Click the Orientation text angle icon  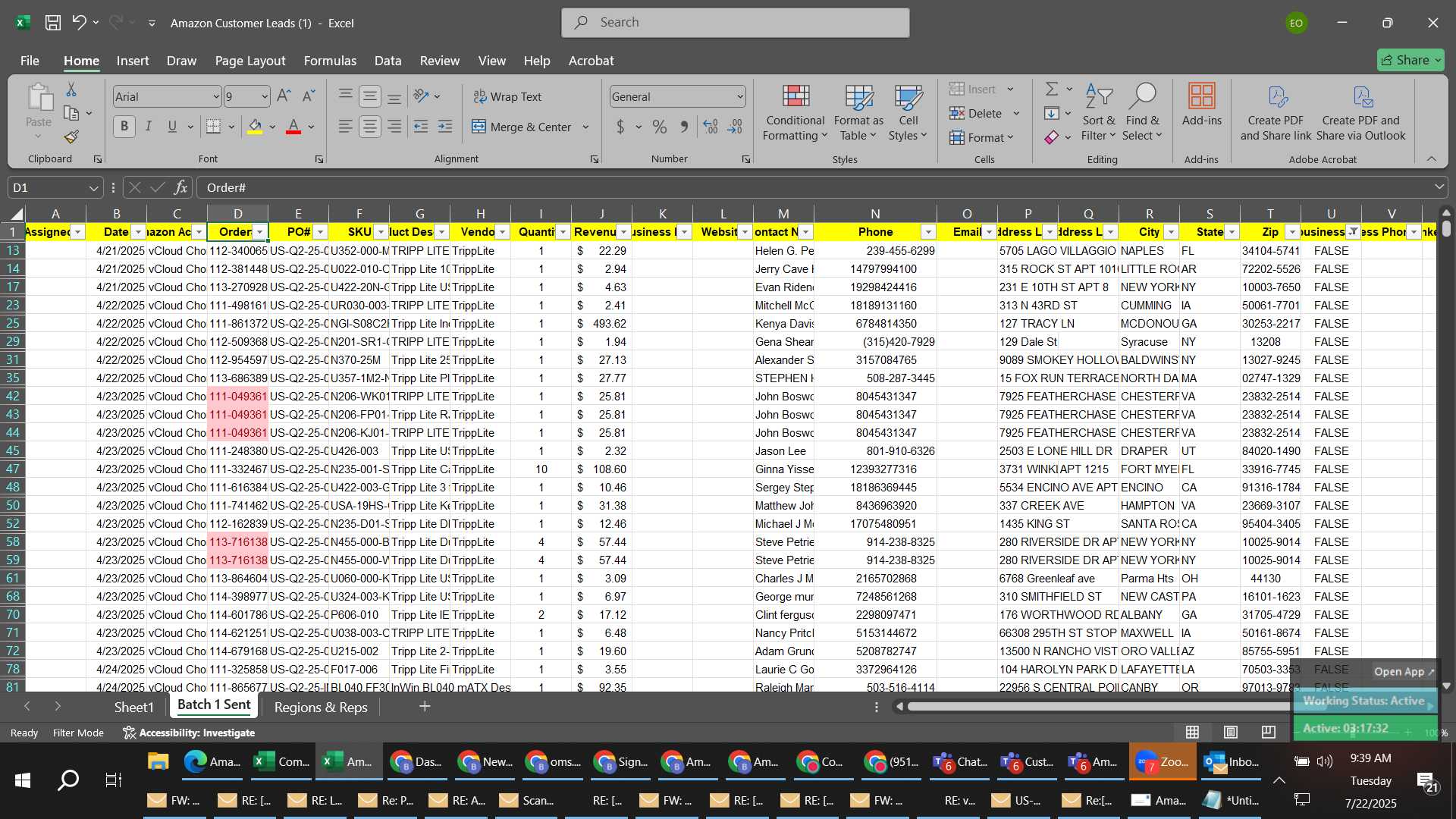[x=422, y=96]
